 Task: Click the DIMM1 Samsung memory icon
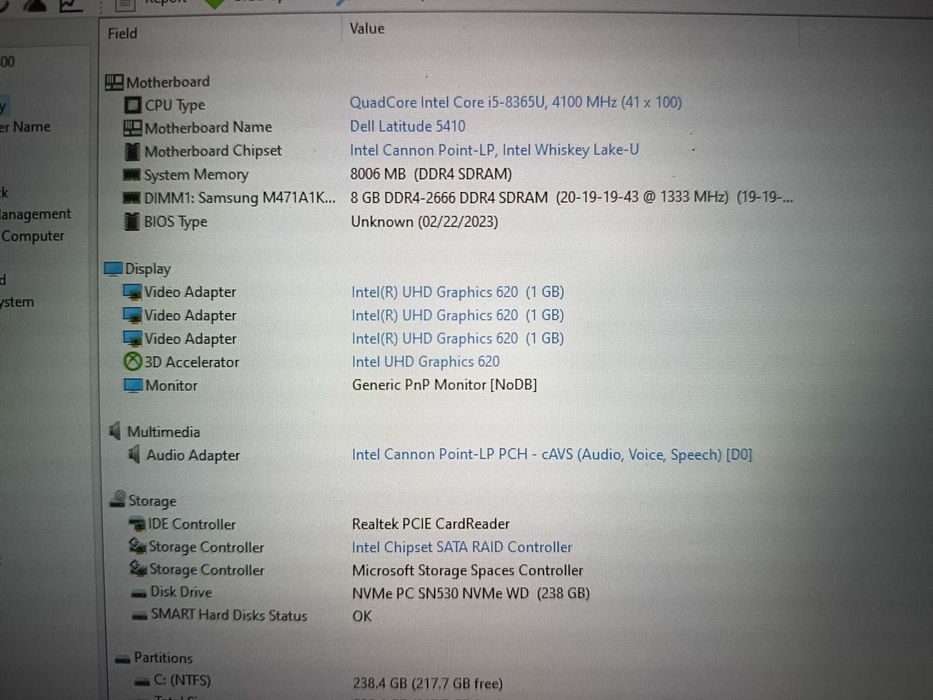tap(131, 198)
